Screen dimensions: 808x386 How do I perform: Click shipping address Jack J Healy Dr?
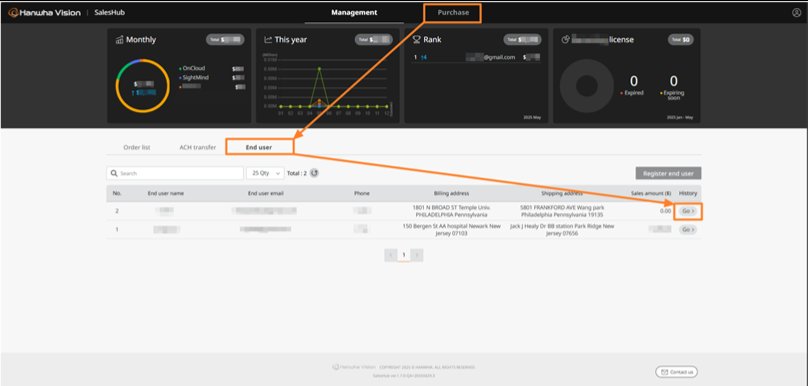click(x=562, y=229)
